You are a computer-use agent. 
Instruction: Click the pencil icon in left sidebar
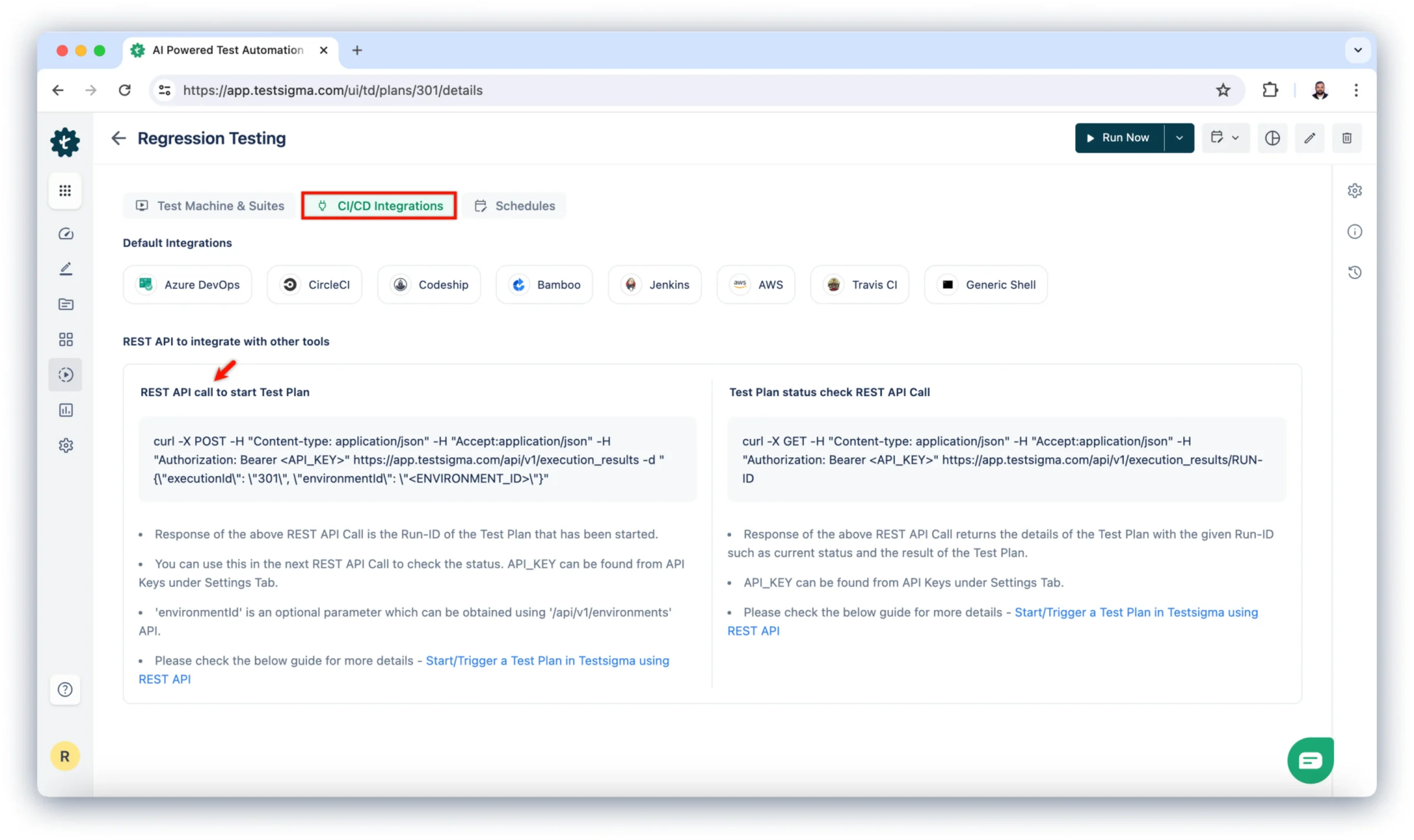click(x=66, y=269)
